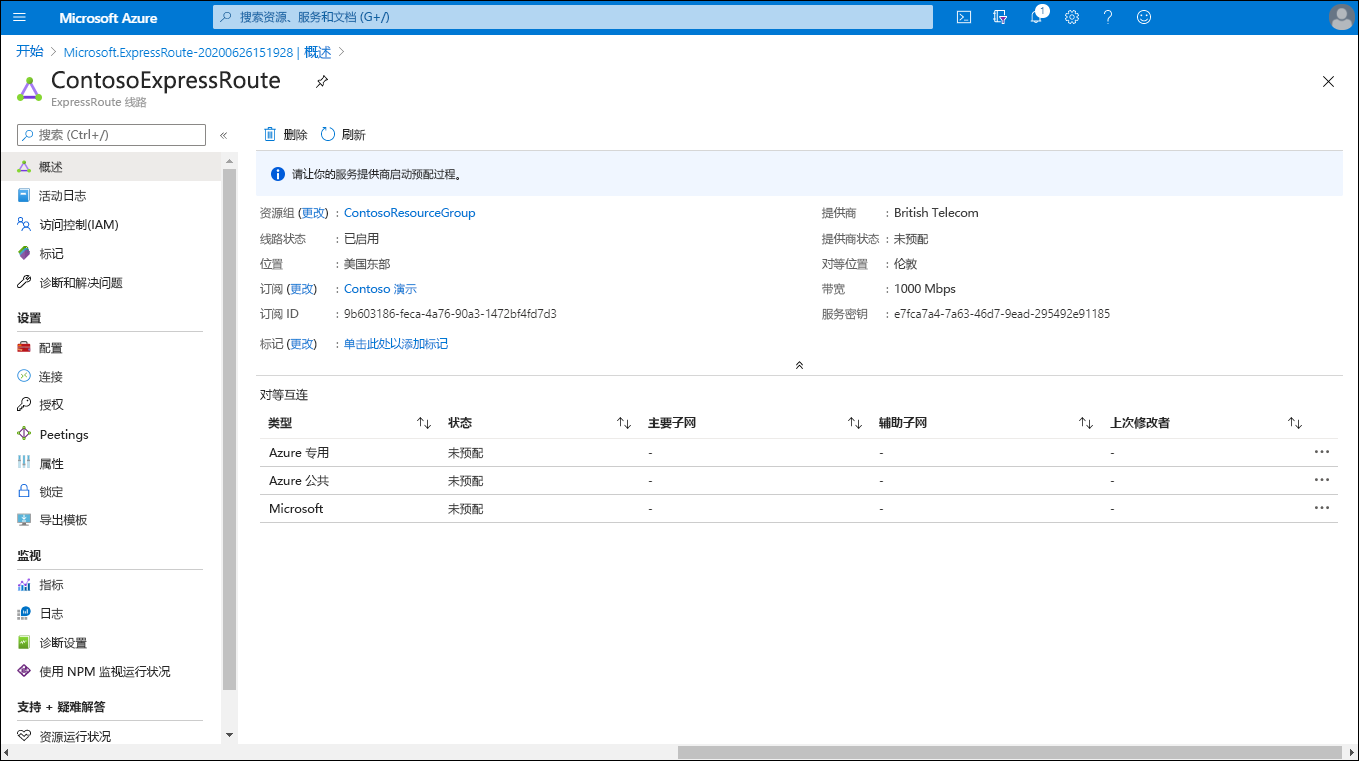Click 更改 next to 订阅

tap(302, 289)
